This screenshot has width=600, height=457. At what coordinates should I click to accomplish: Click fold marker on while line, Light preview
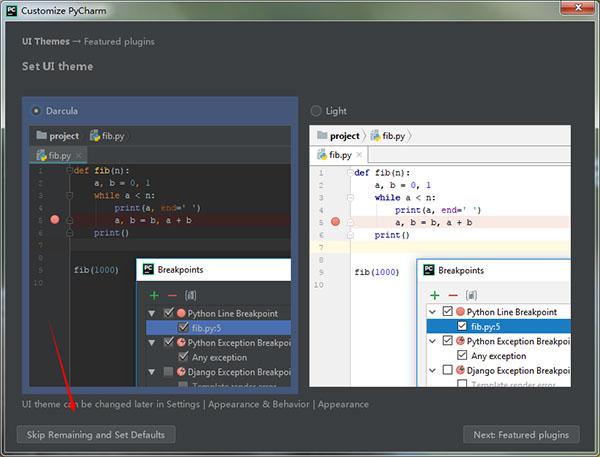[350, 197]
